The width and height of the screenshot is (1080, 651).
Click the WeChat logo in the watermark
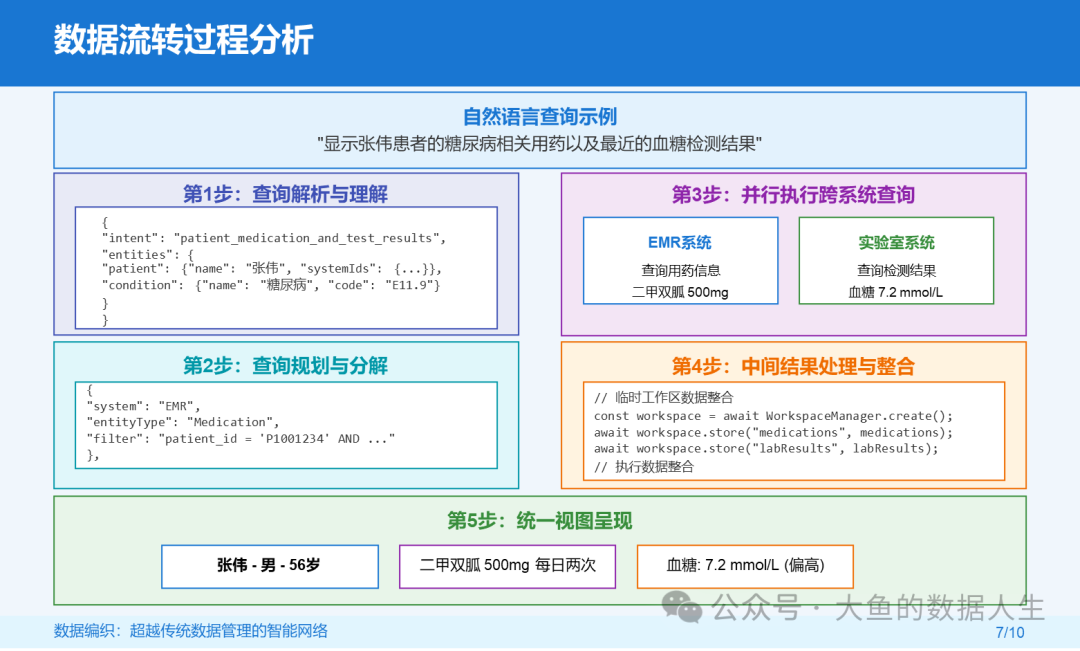(684, 606)
